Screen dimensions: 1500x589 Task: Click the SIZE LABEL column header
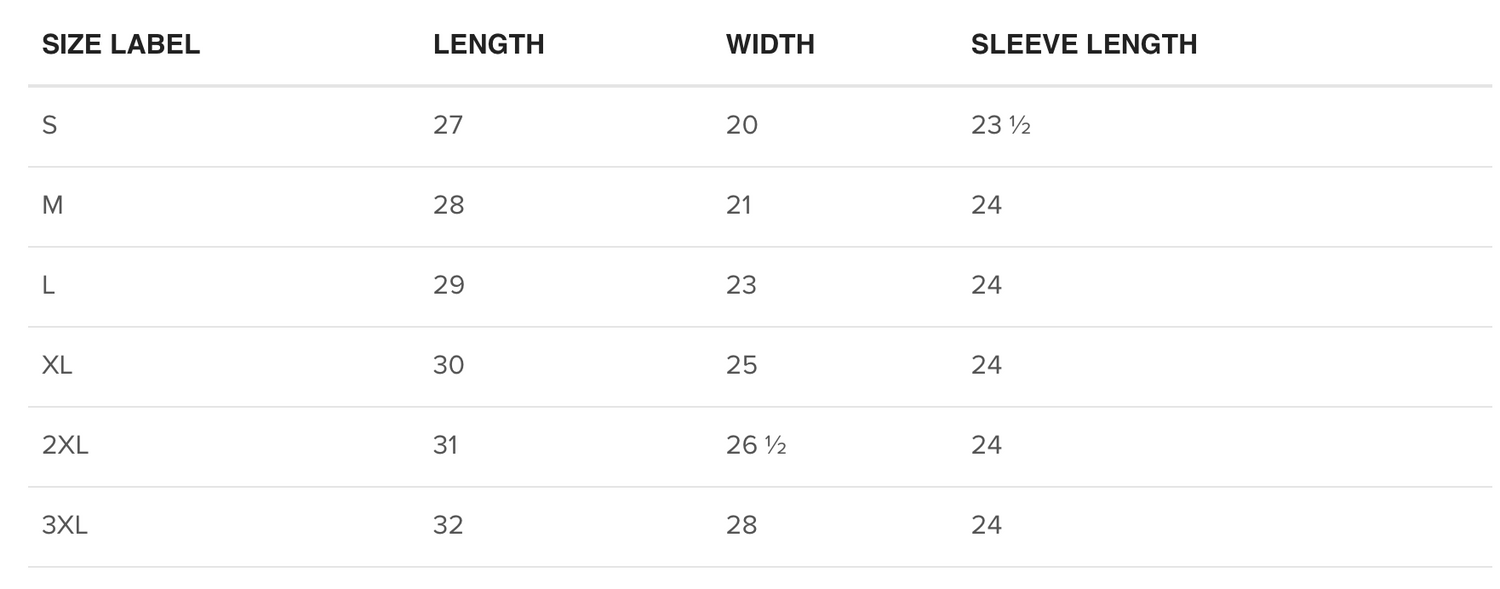click(121, 44)
